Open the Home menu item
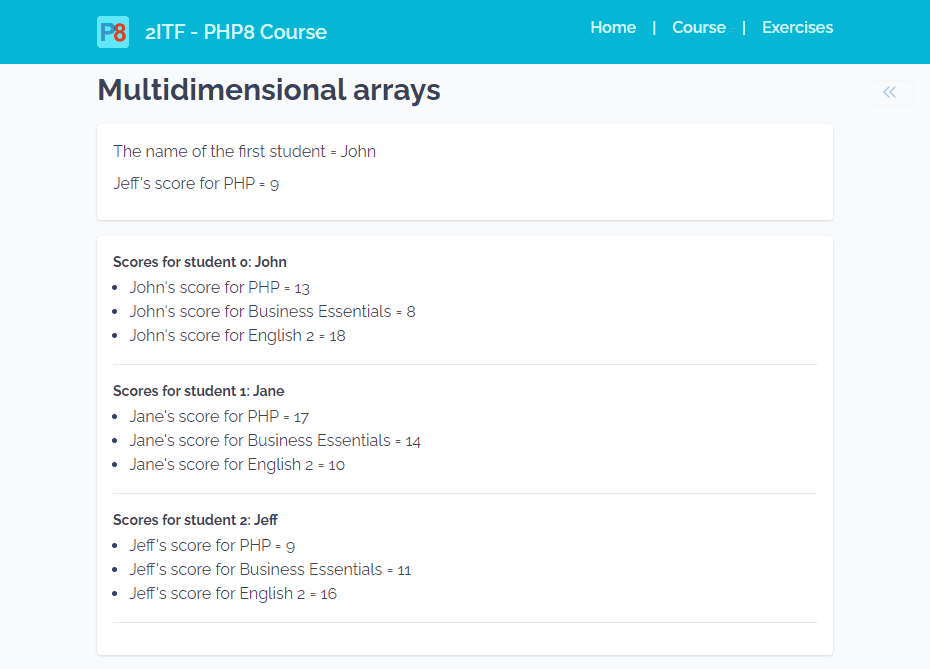Screen dimensions: 930x669 click(x=613, y=27)
